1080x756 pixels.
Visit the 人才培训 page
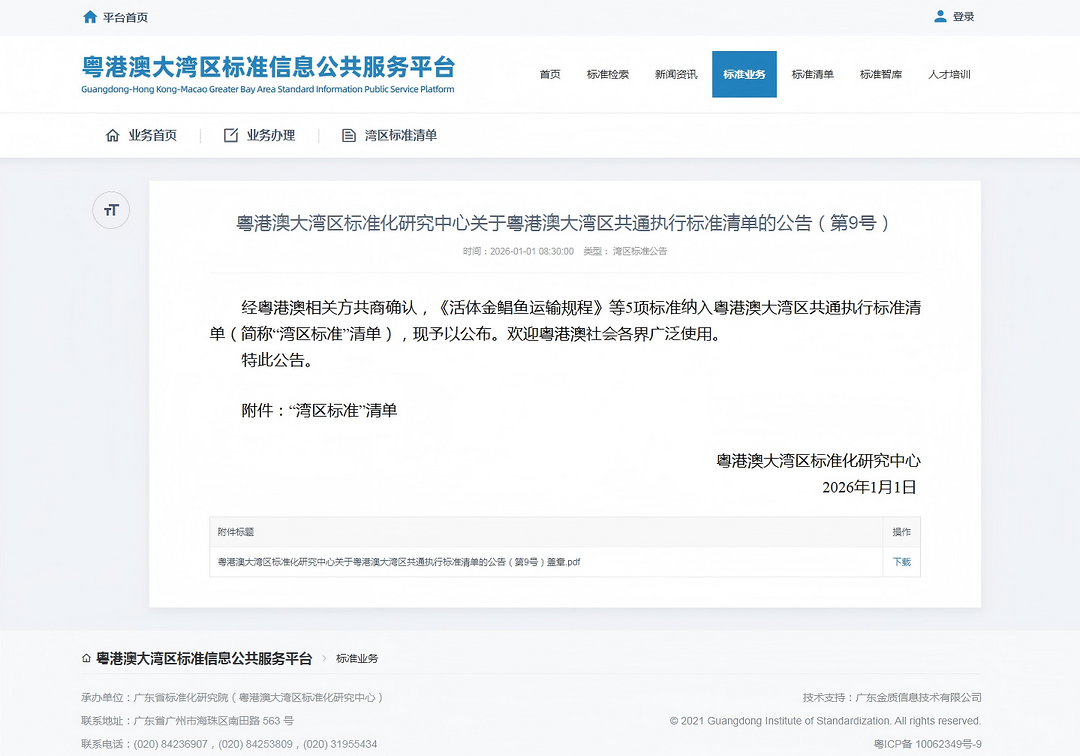pyautogui.click(x=949, y=74)
